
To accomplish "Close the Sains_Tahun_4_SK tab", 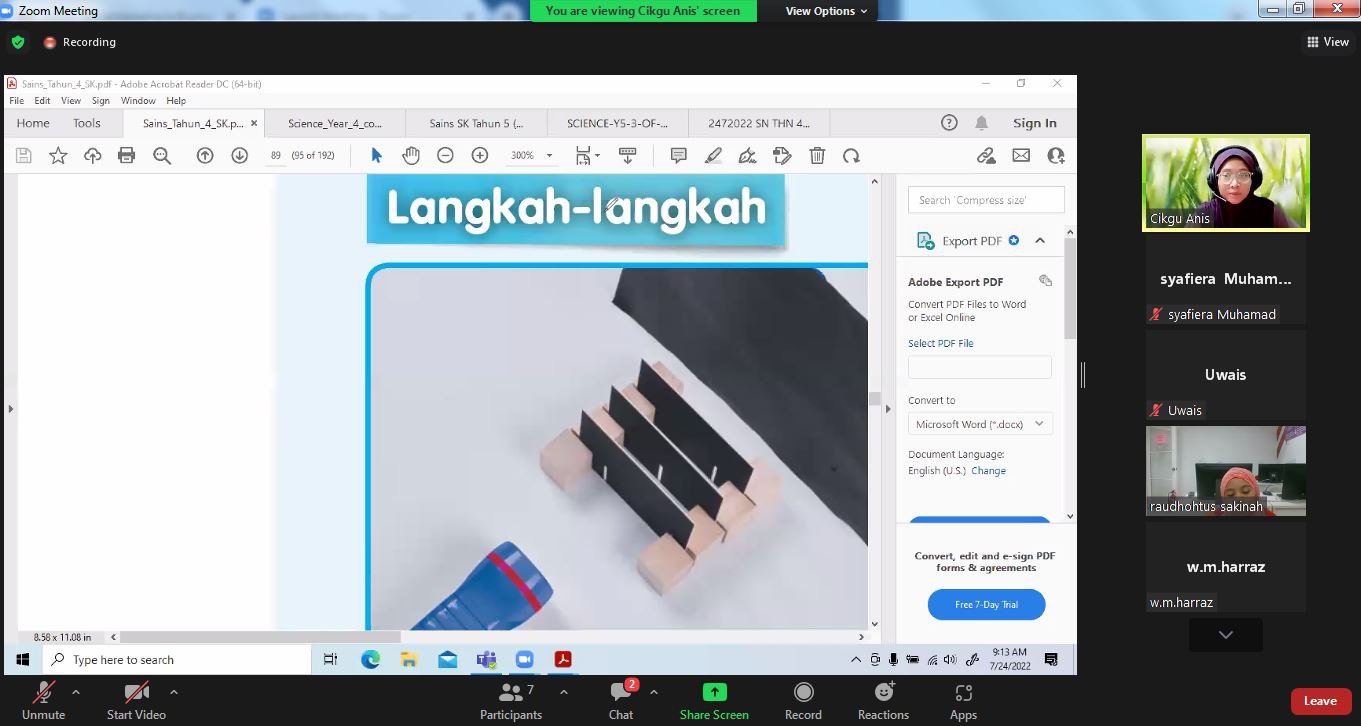I will pyautogui.click(x=254, y=124).
